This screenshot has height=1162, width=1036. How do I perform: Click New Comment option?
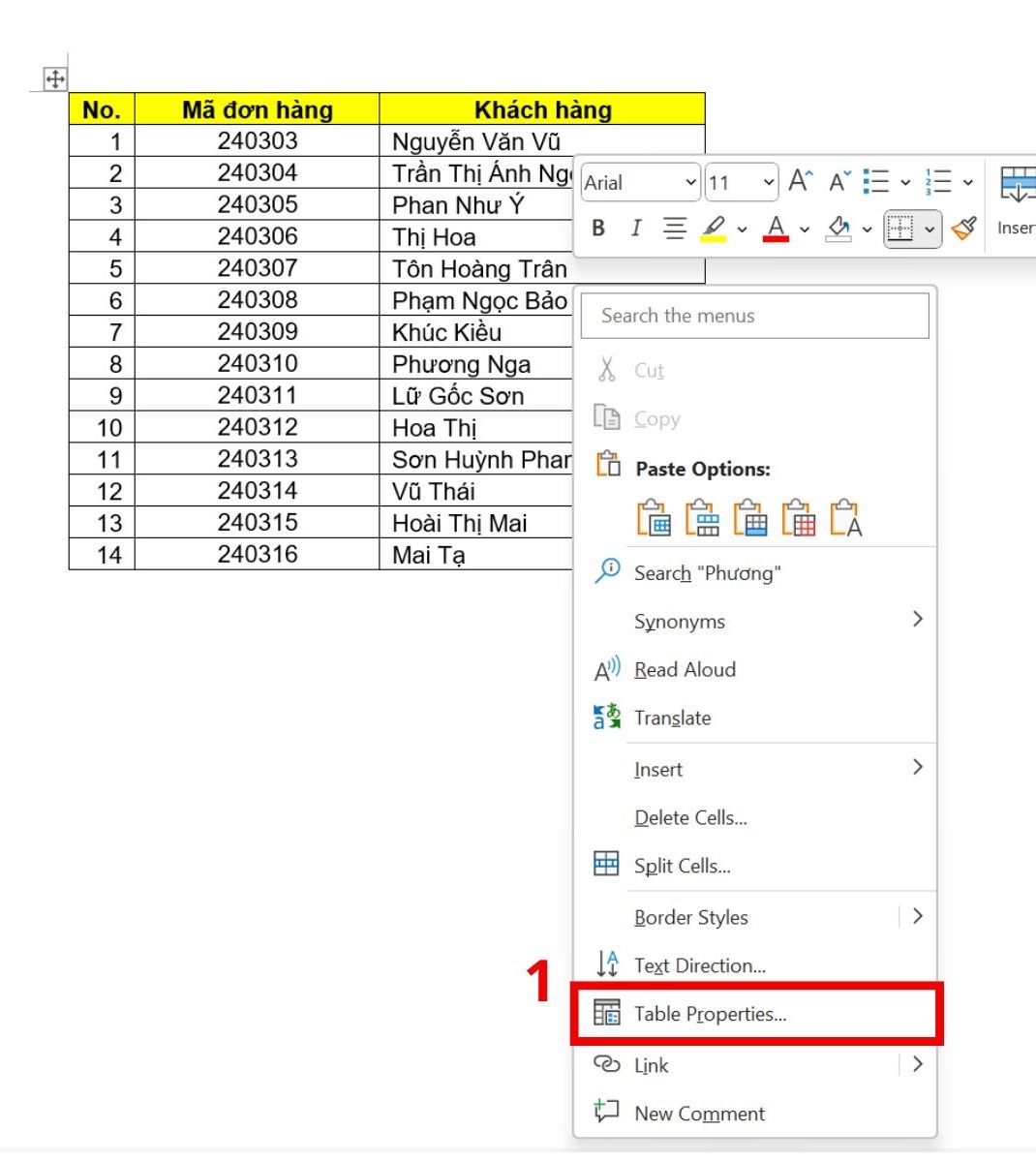point(698,1114)
